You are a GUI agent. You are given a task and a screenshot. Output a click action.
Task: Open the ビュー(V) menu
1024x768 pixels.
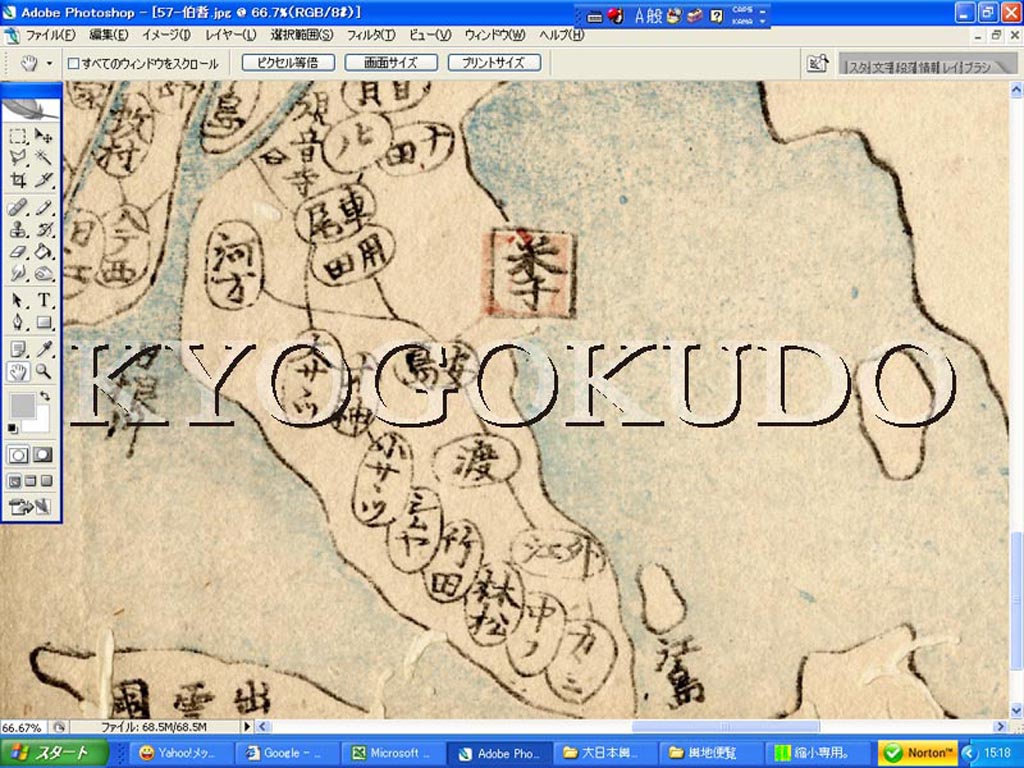click(x=430, y=35)
